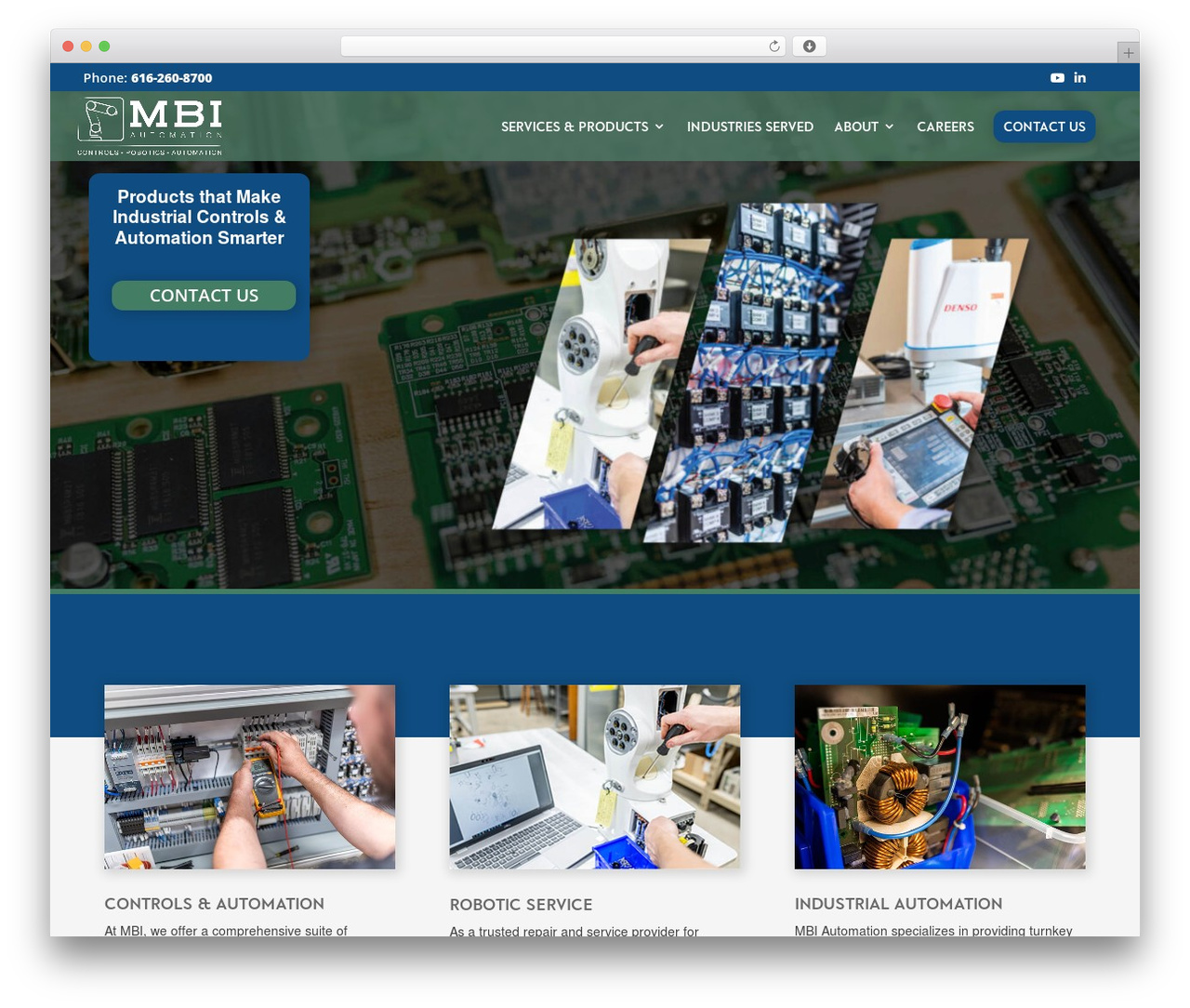Open the LinkedIn icon link

[x=1080, y=78]
